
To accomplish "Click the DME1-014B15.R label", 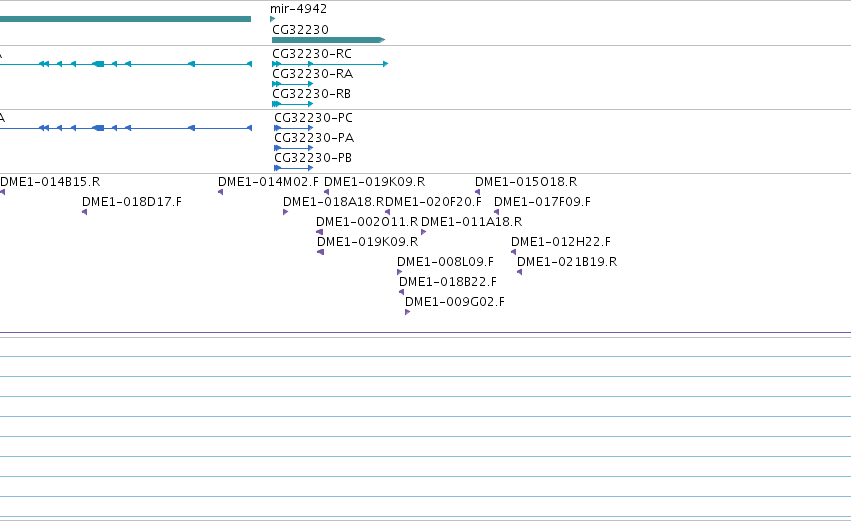I will [50, 182].
